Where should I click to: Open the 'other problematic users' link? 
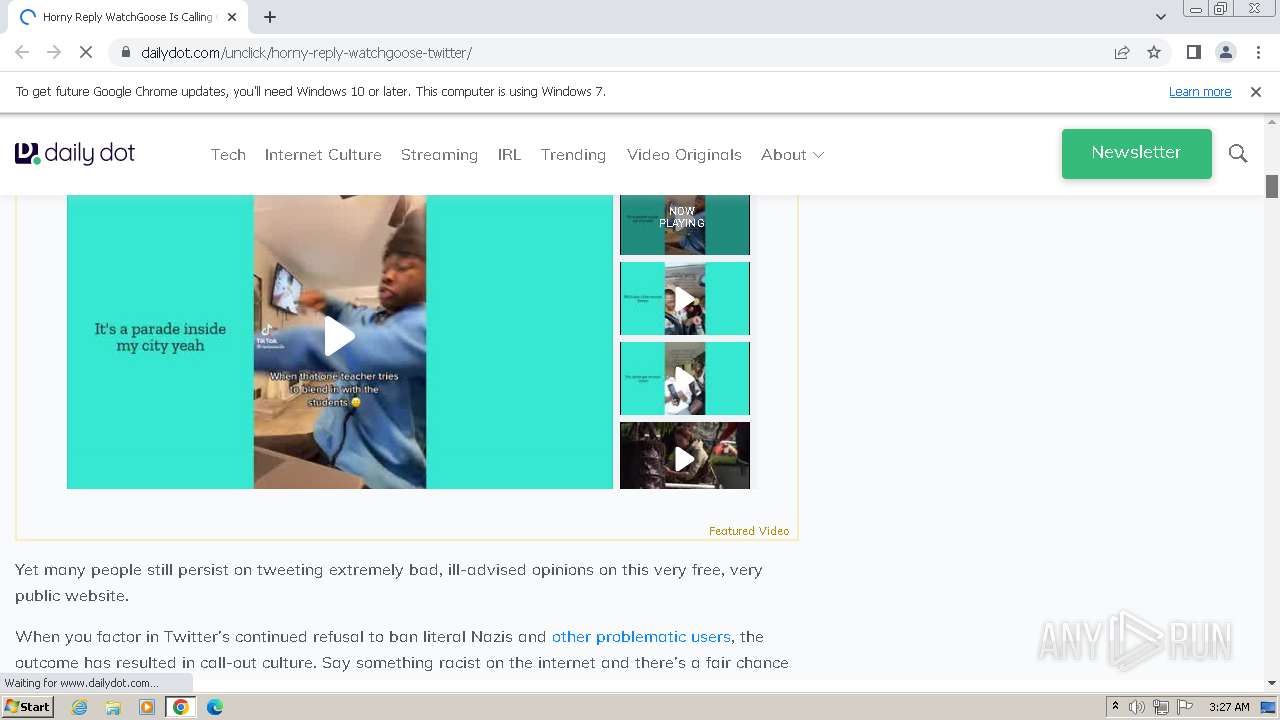(x=641, y=637)
